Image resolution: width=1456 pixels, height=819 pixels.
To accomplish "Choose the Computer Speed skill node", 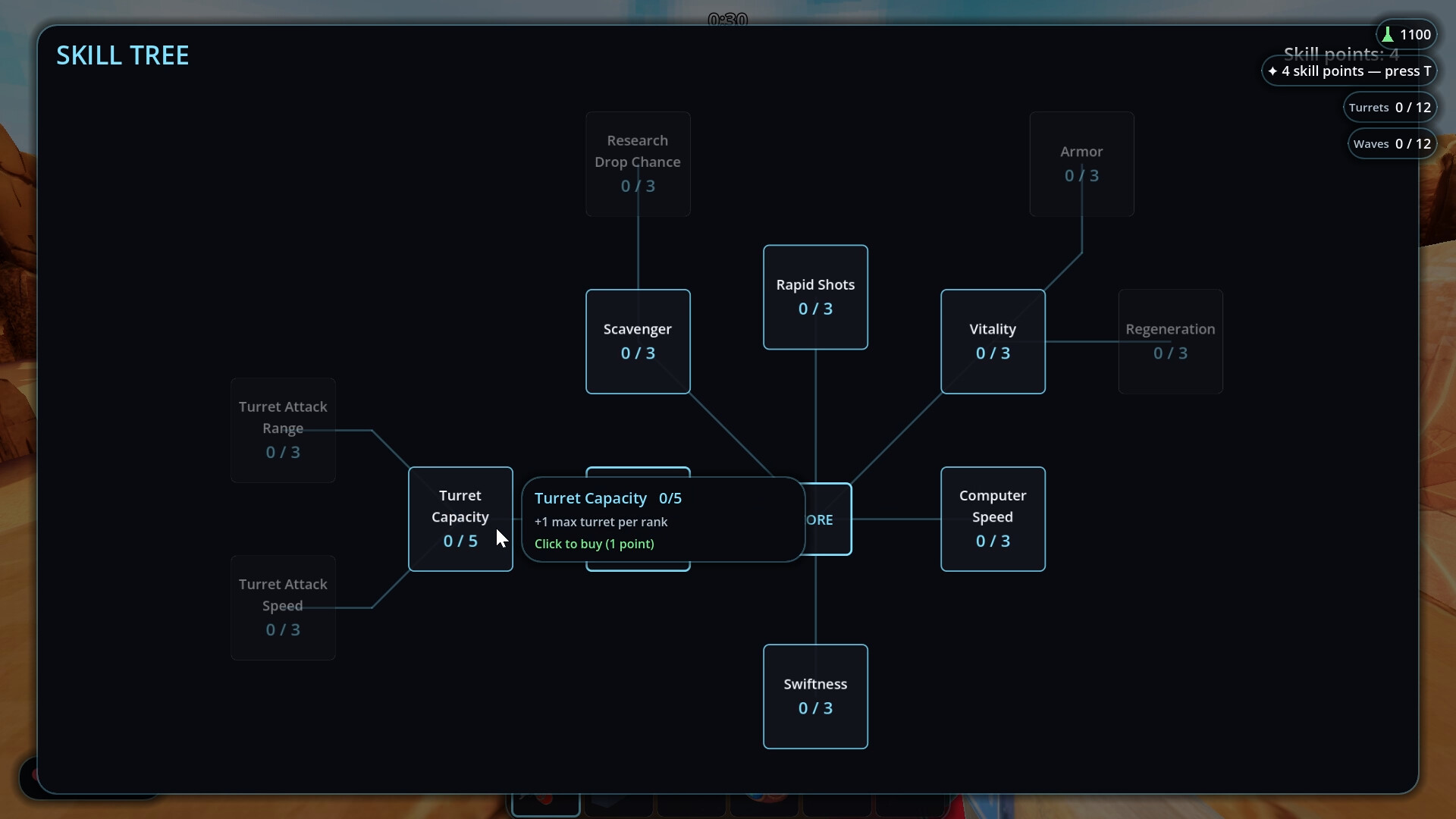I will [993, 519].
